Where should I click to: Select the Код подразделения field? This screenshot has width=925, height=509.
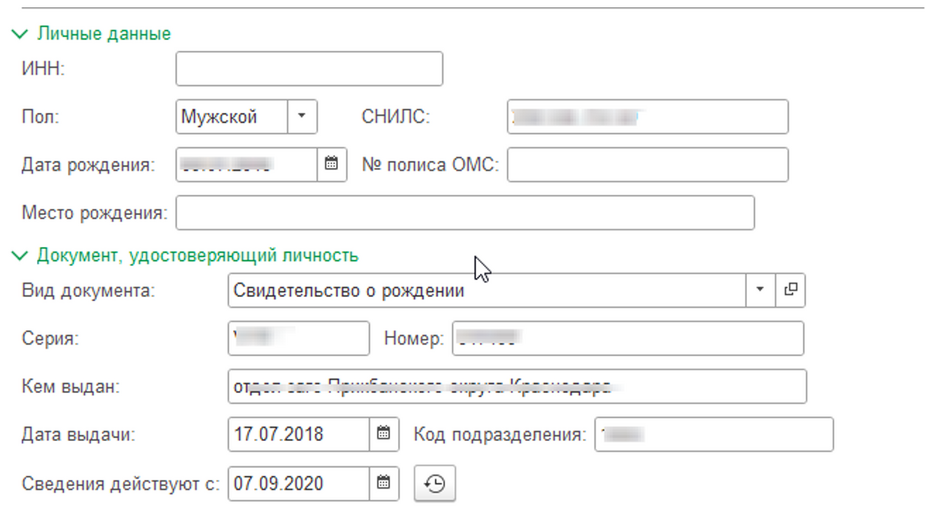pyautogui.click(x=713, y=435)
